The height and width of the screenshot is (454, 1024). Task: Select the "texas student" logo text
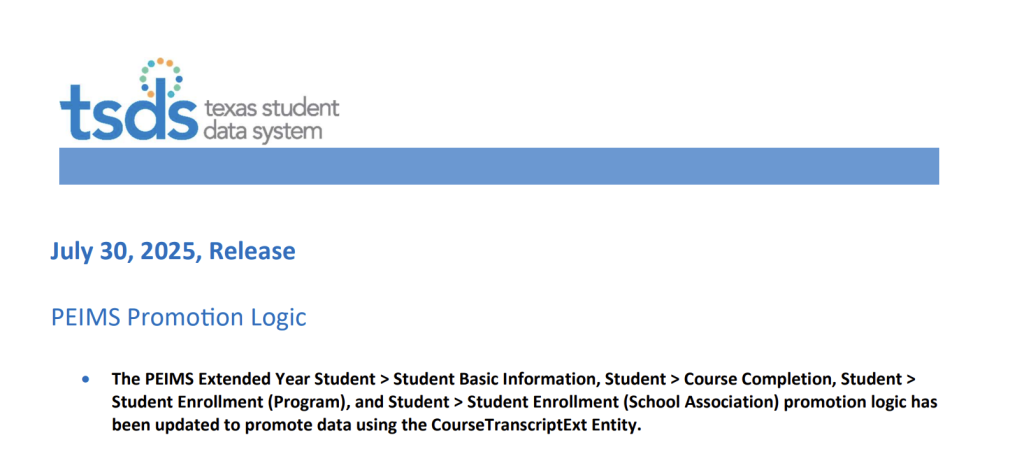(272, 108)
